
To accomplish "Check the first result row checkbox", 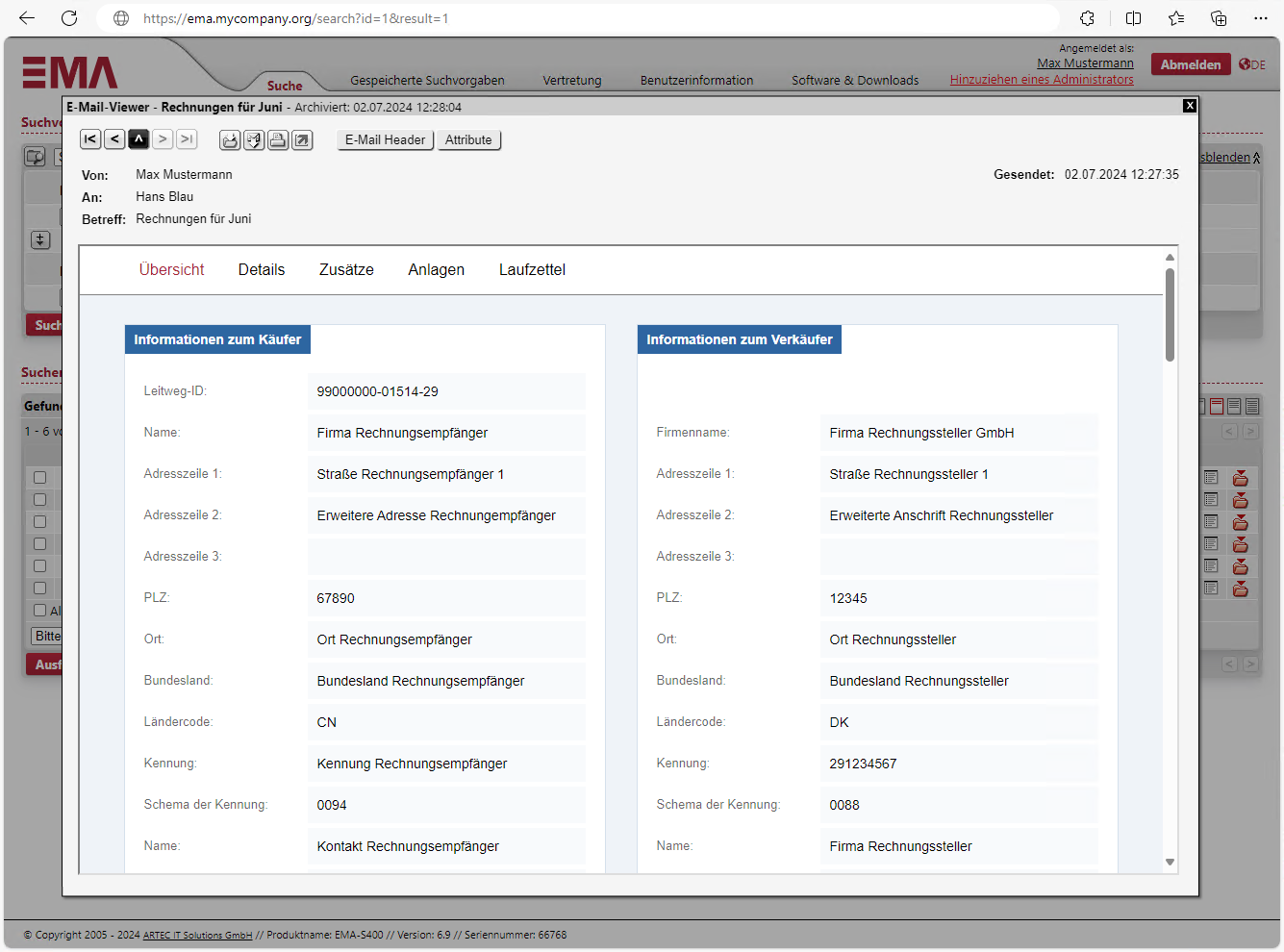I will point(38,477).
